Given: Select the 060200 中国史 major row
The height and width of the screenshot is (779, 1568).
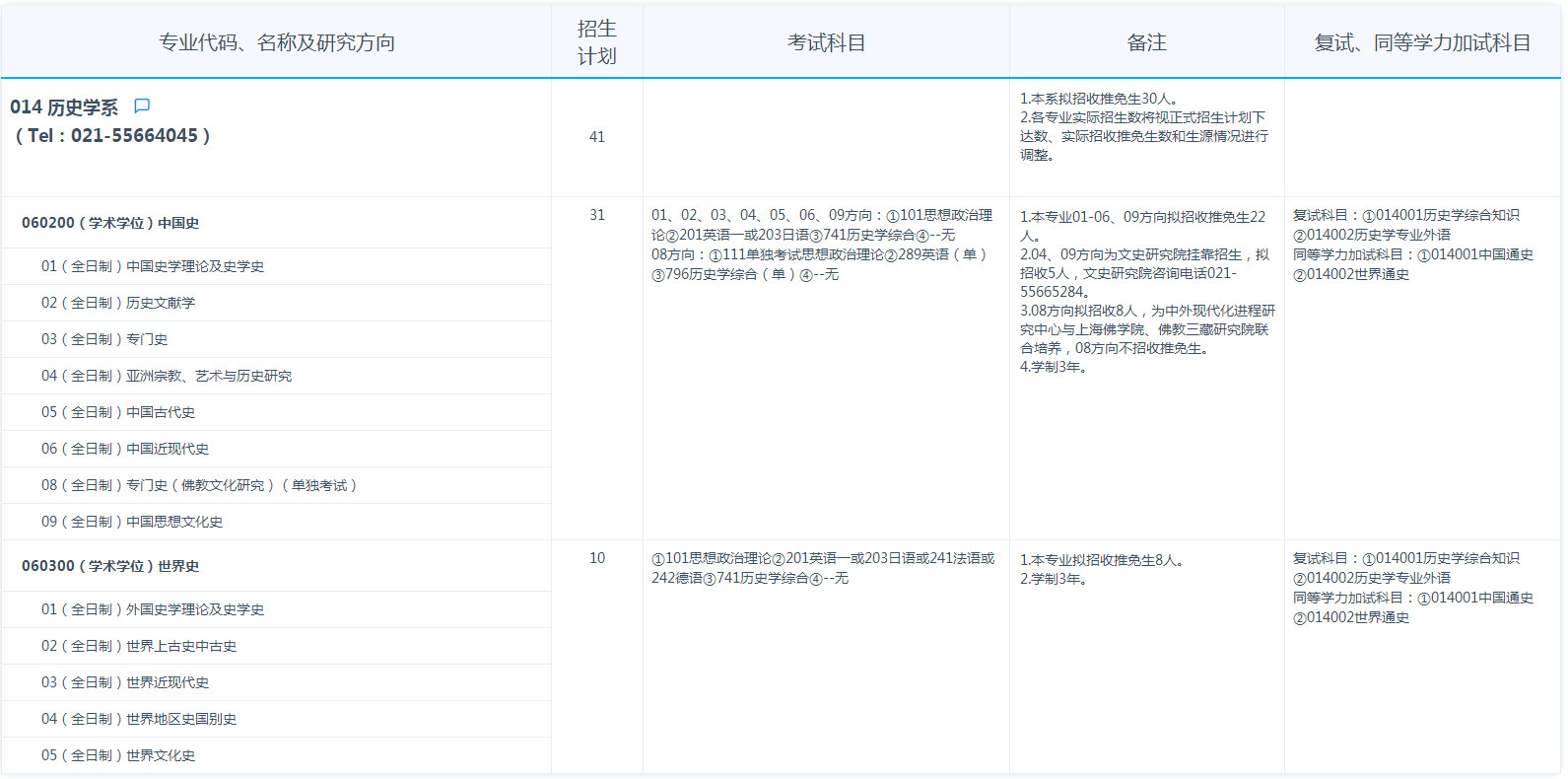Looking at the screenshot, I should coord(110,223).
